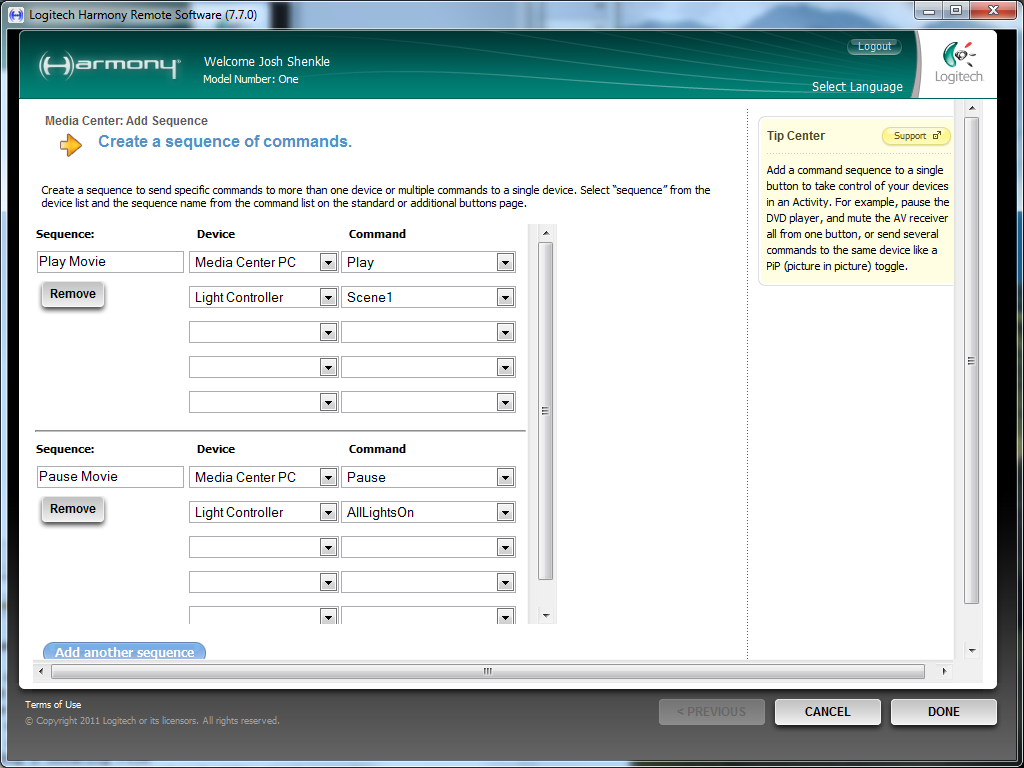Open fifth empty device dropdown in Play Movie
The height and width of the screenshot is (768, 1024).
263,402
